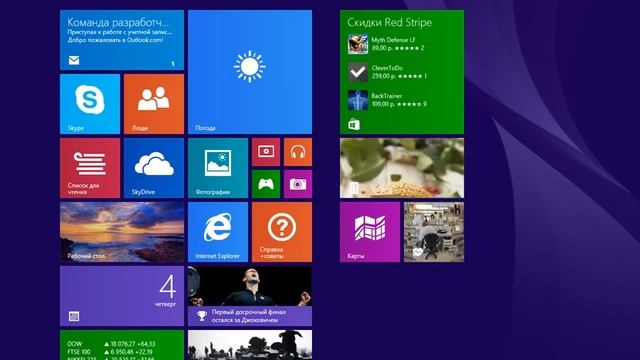Select BackTrainer app in Store tile
The height and width of the screenshot is (360, 640).
click(387, 100)
